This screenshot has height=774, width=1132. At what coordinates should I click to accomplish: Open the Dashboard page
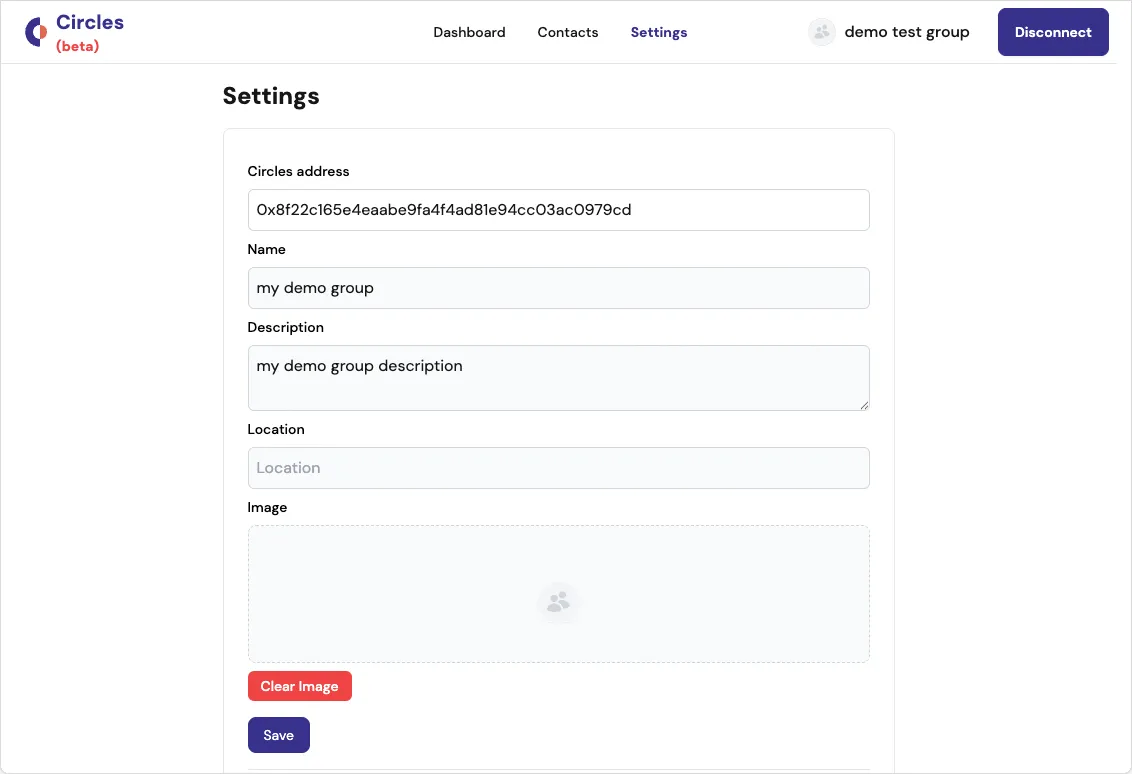(469, 32)
